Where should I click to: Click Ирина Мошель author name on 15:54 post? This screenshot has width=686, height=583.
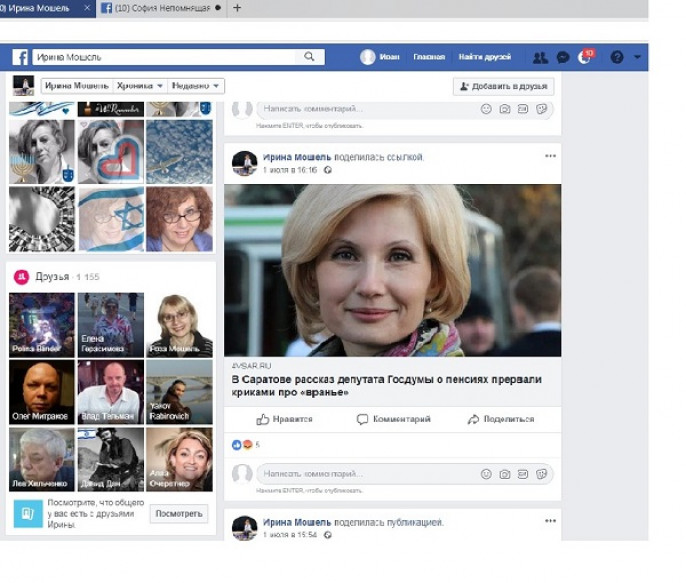297,522
